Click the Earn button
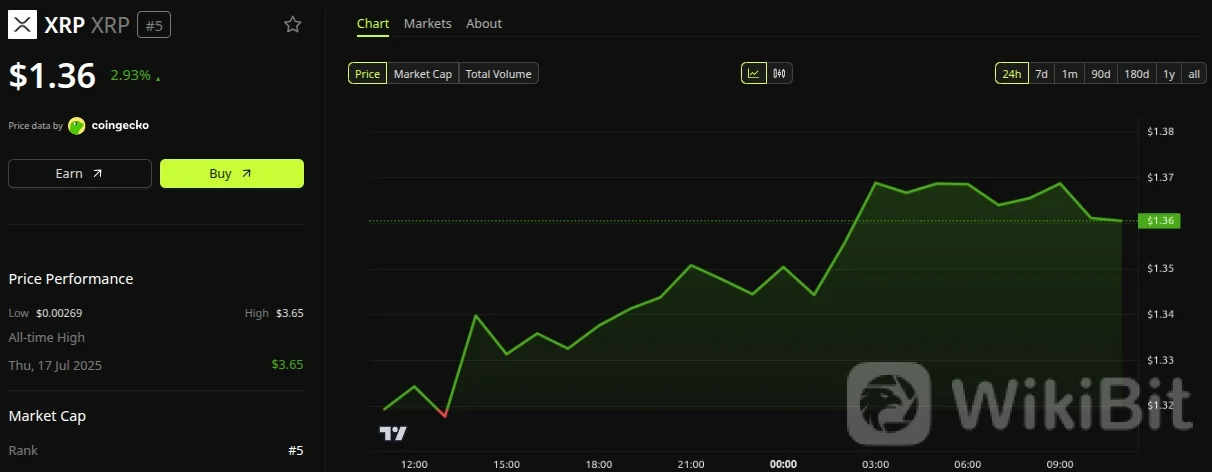This screenshot has height=472, width=1212. (80, 173)
